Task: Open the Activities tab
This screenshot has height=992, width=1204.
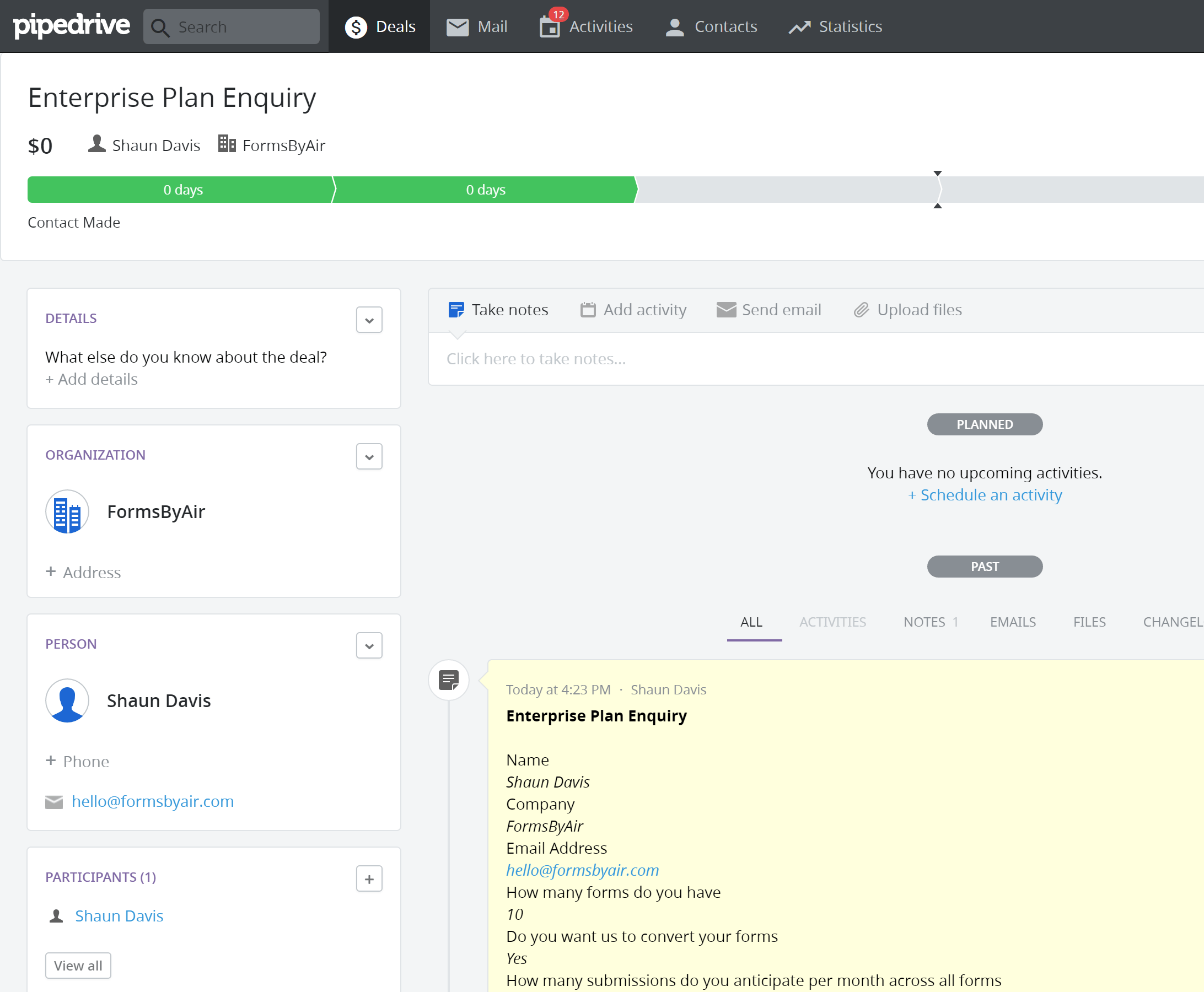Action: click(586, 26)
